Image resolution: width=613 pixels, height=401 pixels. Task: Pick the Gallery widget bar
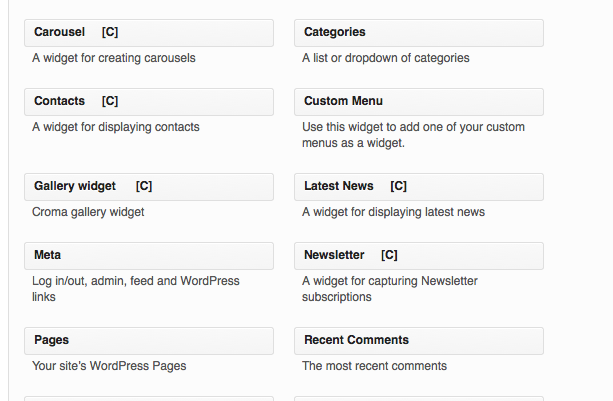click(149, 187)
